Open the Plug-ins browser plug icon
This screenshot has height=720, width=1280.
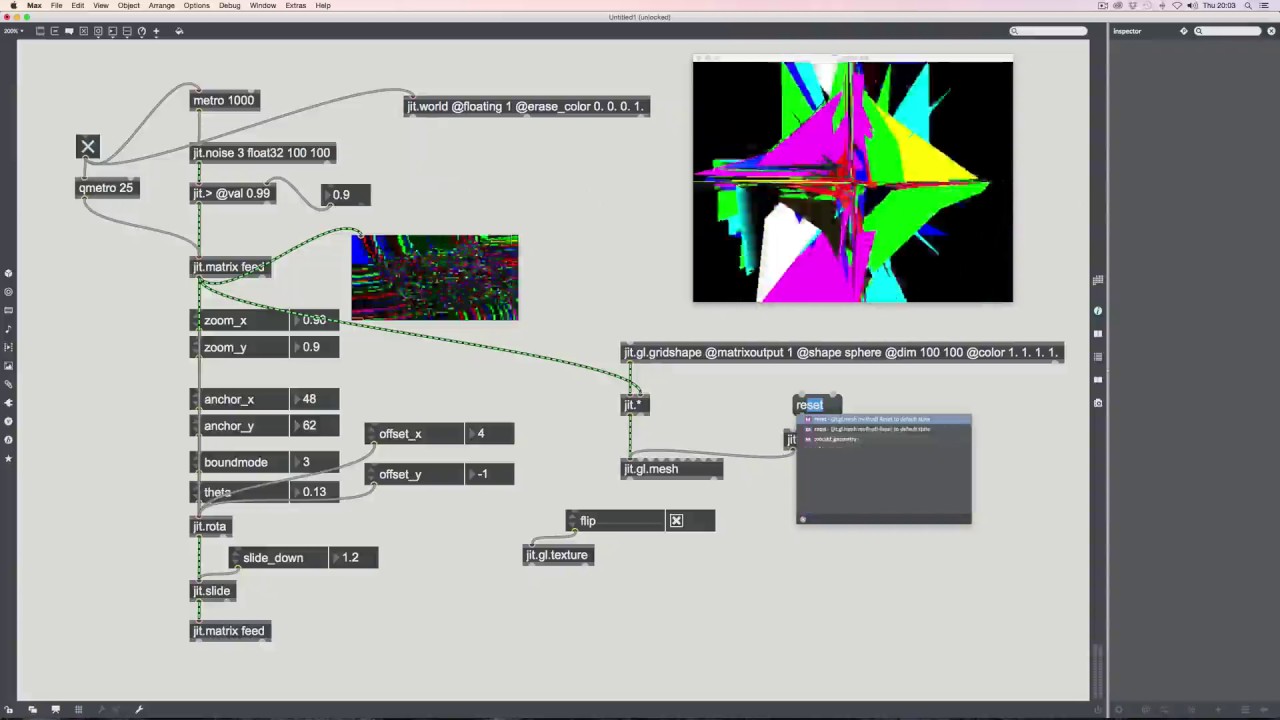point(9,403)
